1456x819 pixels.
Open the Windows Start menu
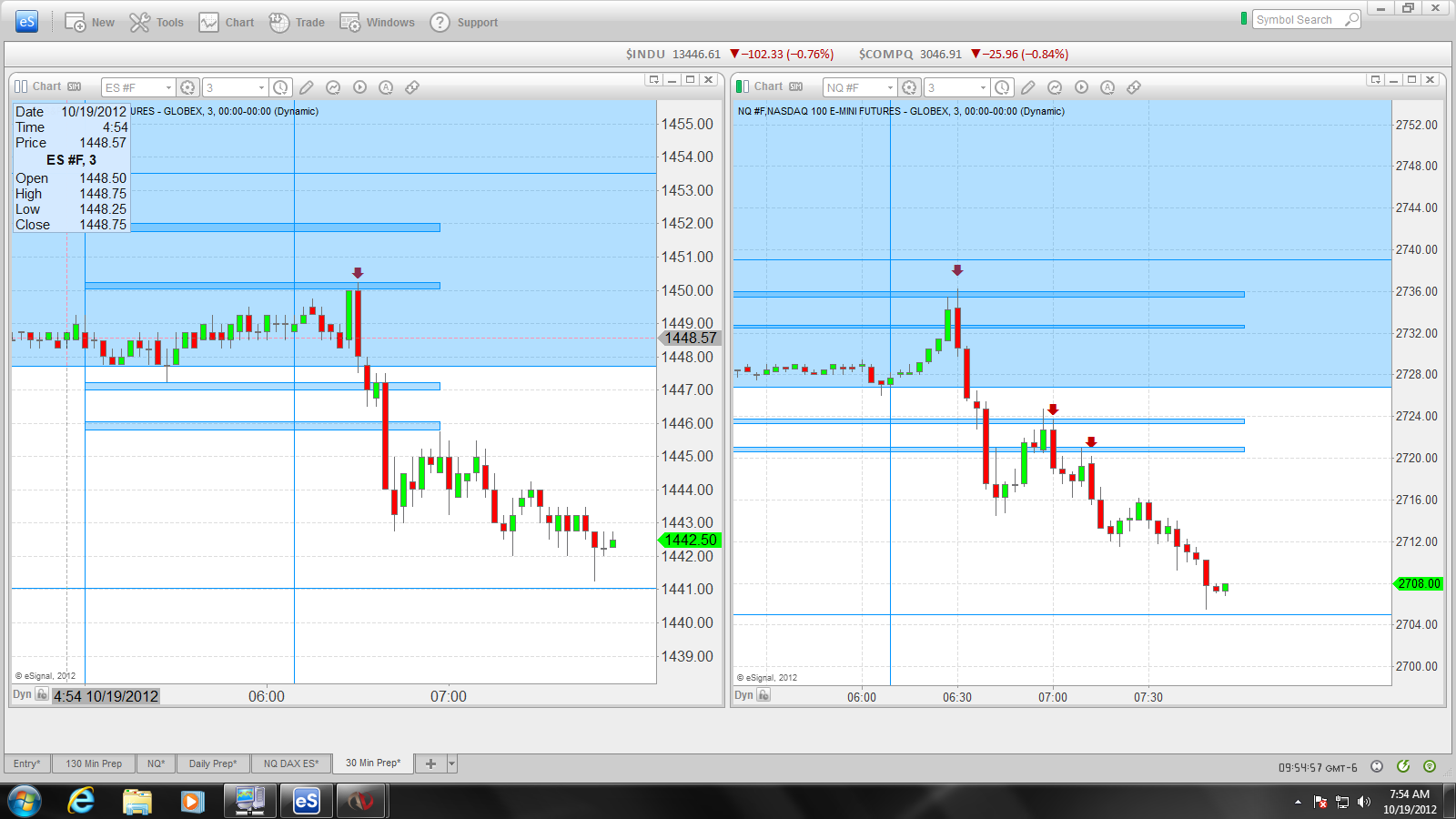pos(25,801)
